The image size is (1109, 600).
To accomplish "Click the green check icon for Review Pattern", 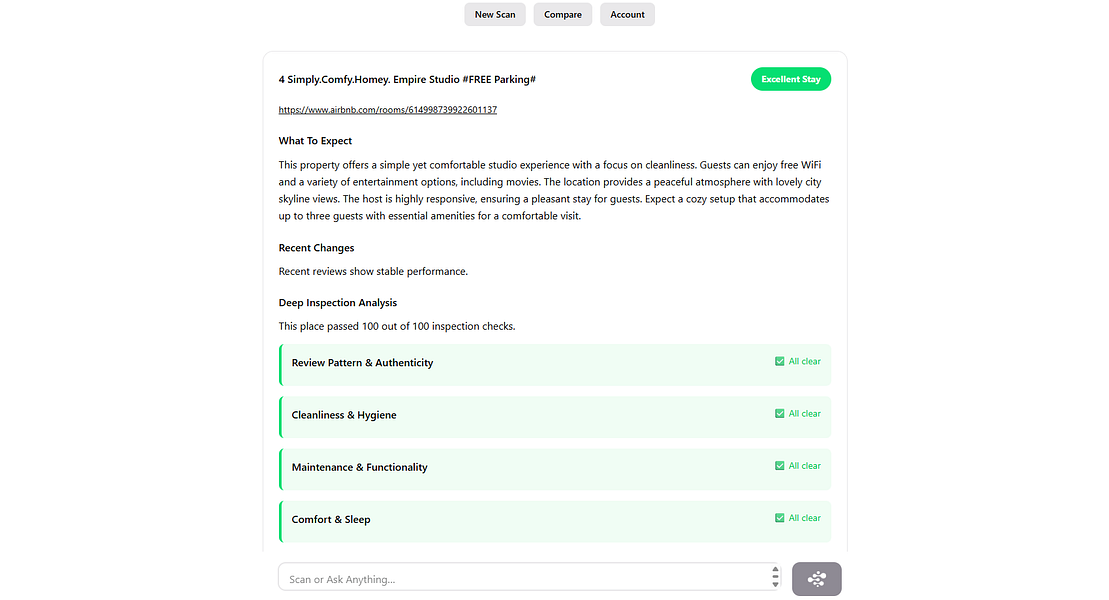I will [x=779, y=362].
